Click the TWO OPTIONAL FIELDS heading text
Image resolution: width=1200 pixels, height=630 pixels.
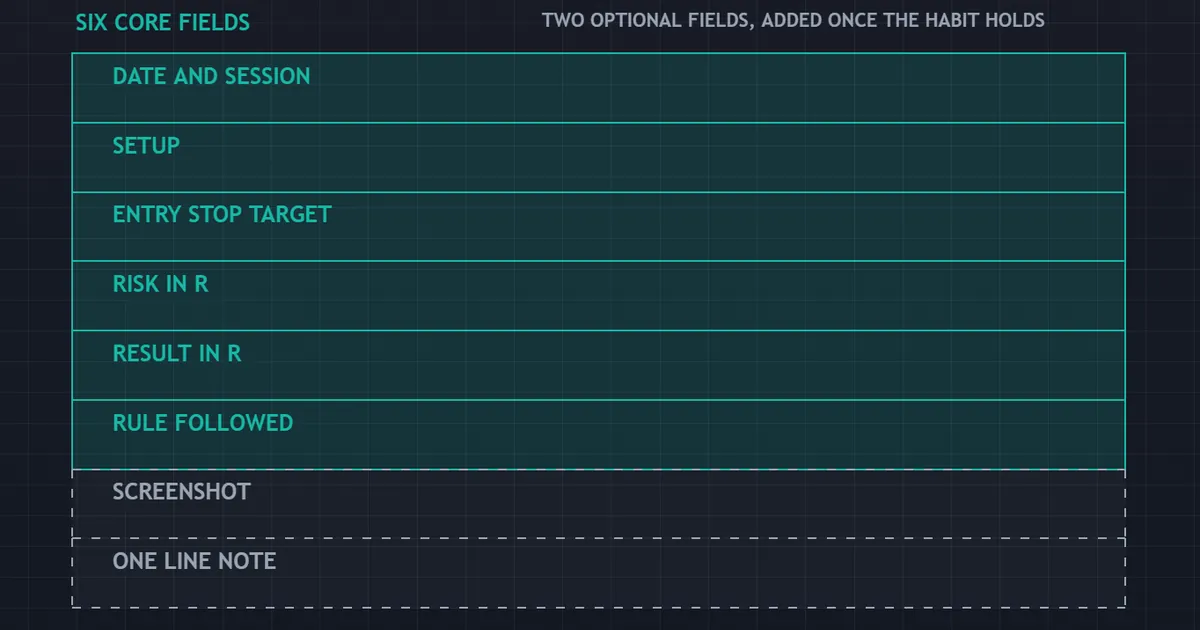click(793, 20)
